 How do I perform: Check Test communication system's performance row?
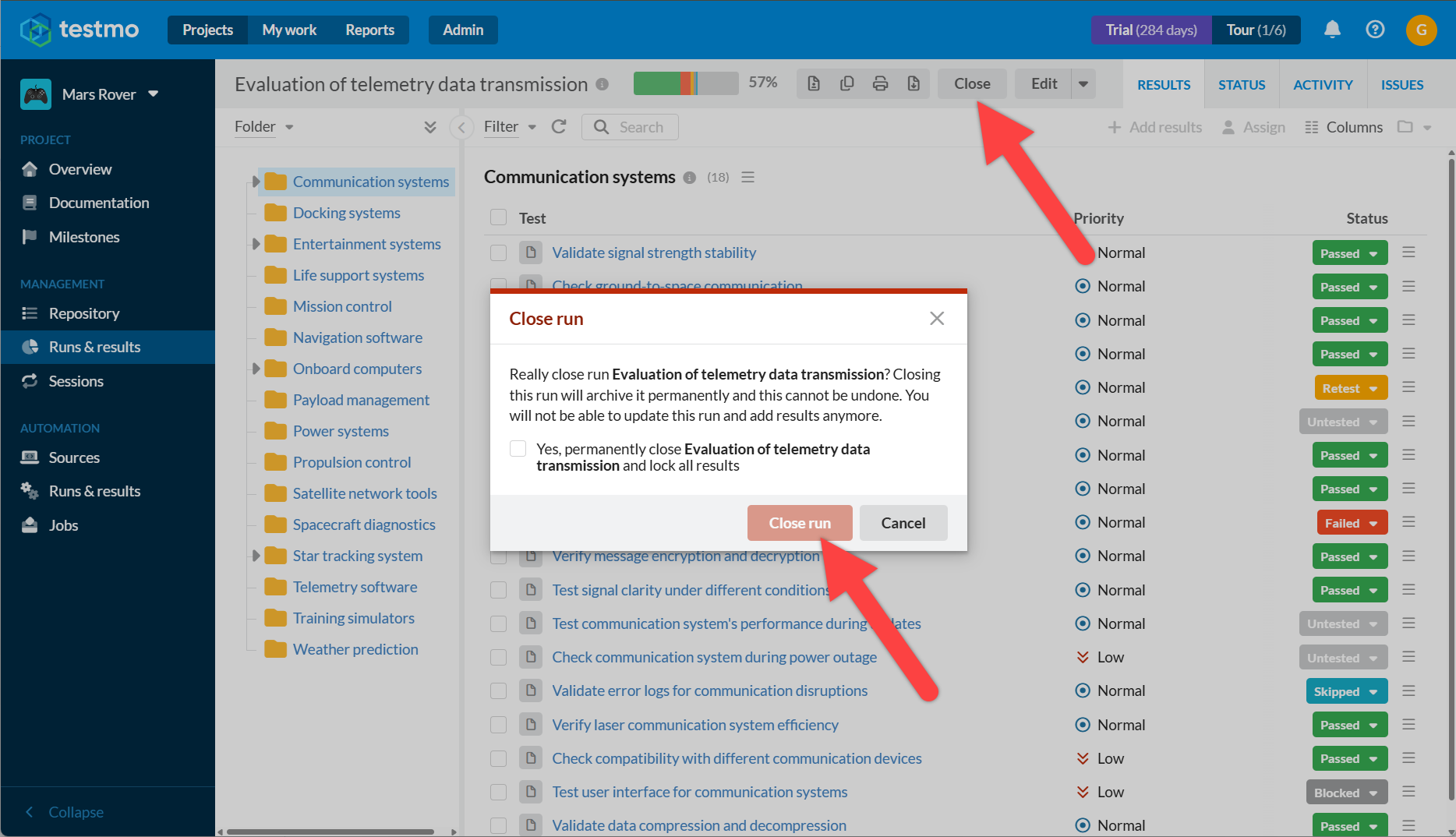click(x=498, y=623)
